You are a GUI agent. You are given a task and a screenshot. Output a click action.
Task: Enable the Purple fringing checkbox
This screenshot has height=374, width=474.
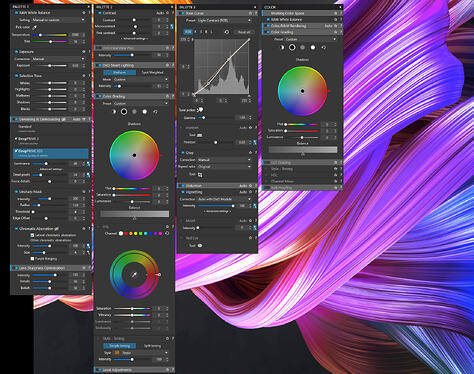[32, 259]
